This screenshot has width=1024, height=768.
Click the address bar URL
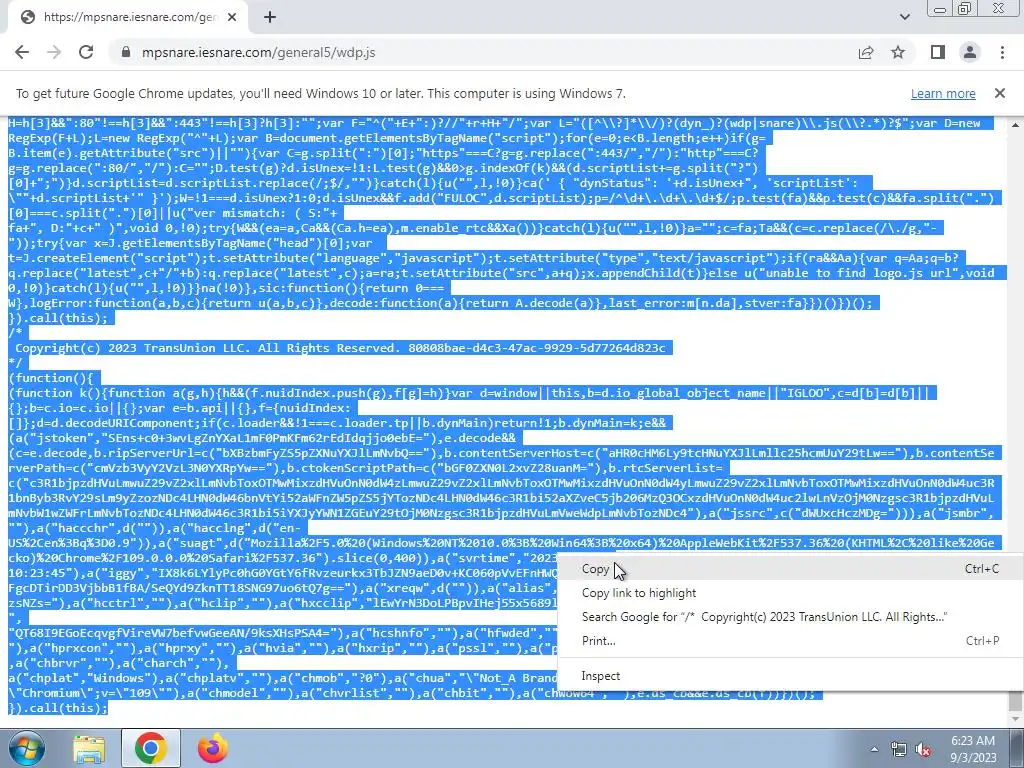click(259, 52)
